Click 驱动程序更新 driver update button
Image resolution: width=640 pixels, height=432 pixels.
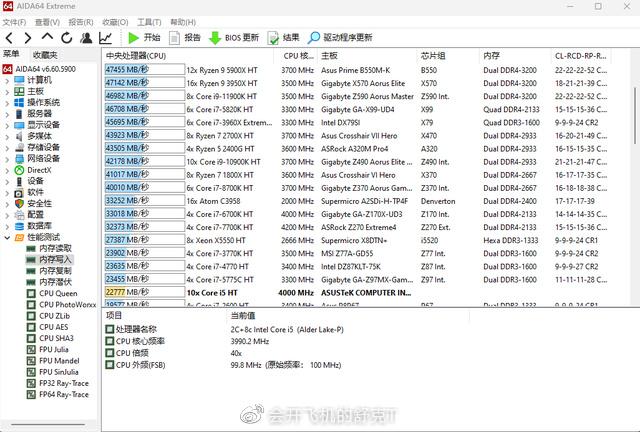340,38
